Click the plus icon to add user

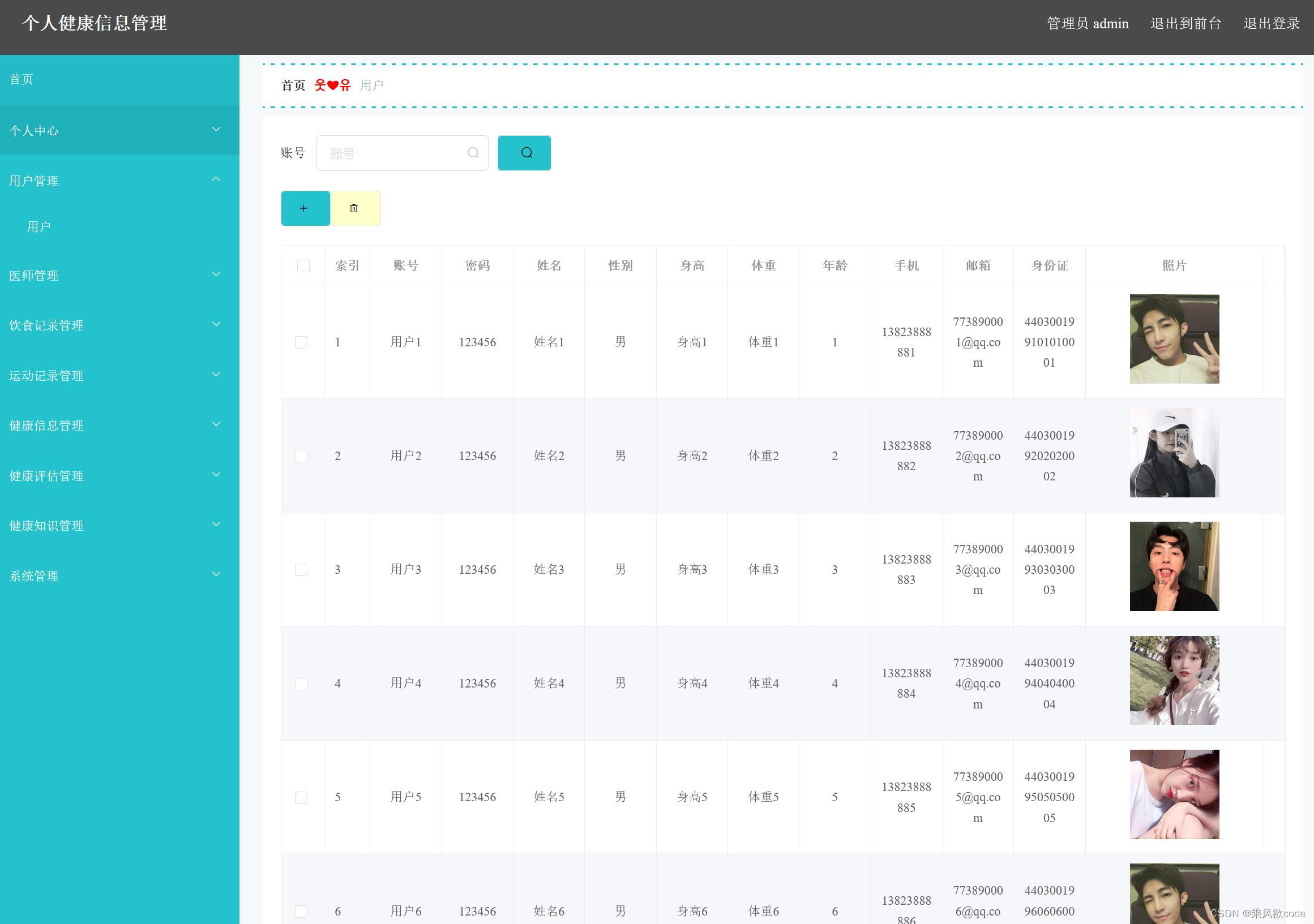(305, 208)
